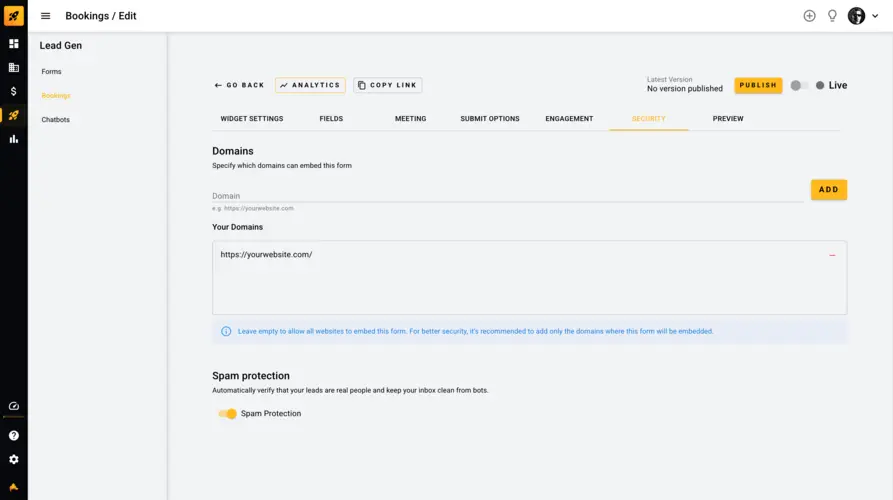Open Chatbots in Lead Gen menu
Screen dimensions: 893x500
tap(55, 120)
